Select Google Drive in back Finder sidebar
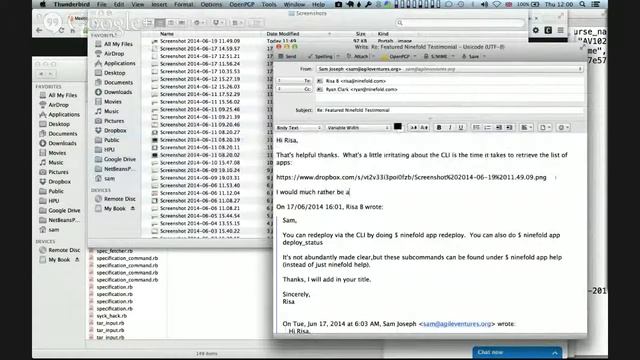 click(x=64, y=211)
